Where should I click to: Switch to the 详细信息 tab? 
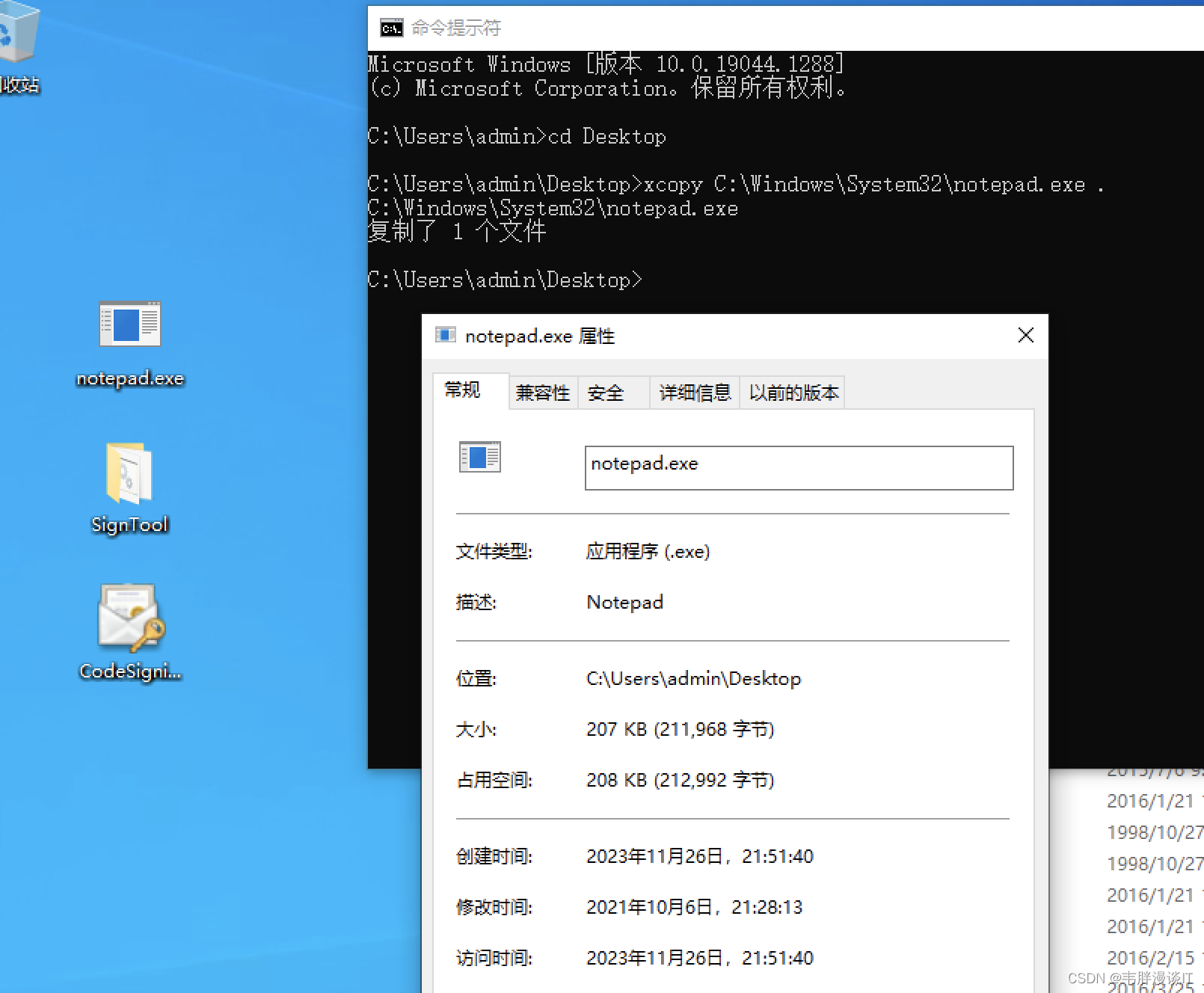point(695,393)
